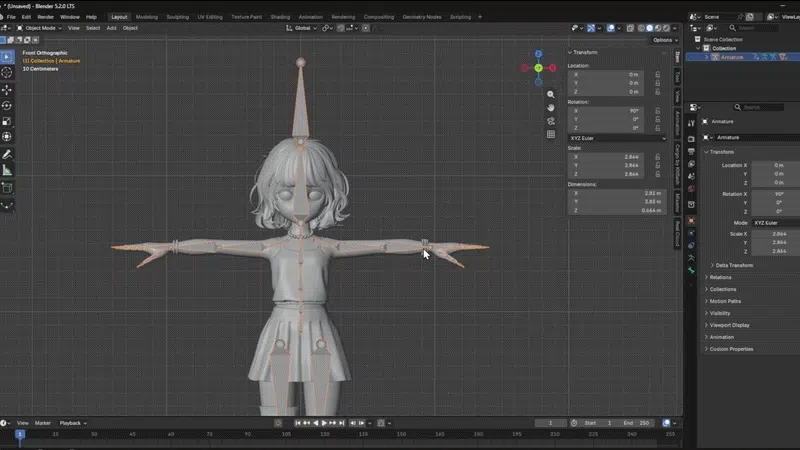Open the Render properties tab icon
The width and height of the screenshot is (800, 450).
coord(691,139)
